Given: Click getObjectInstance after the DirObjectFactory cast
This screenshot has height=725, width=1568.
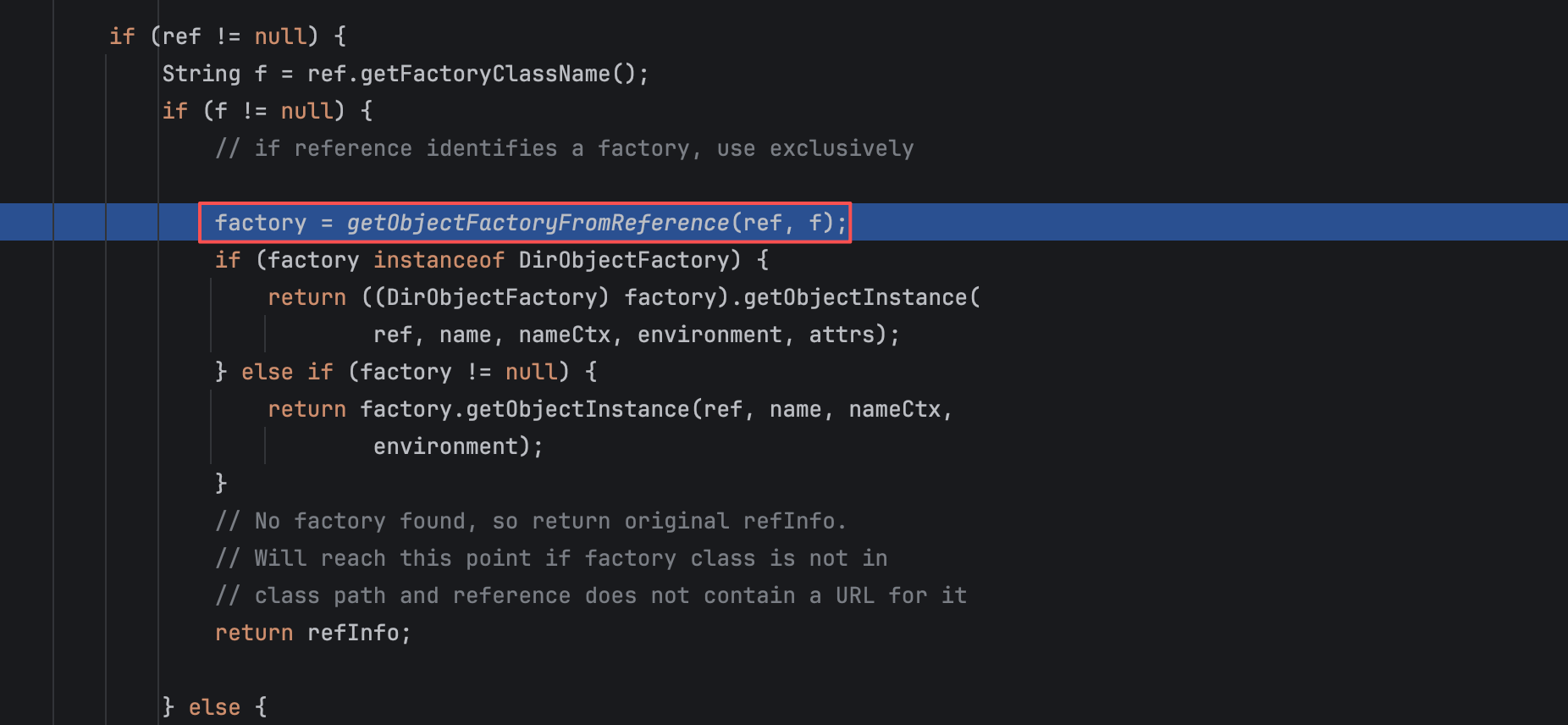Looking at the screenshot, I should (x=855, y=297).
